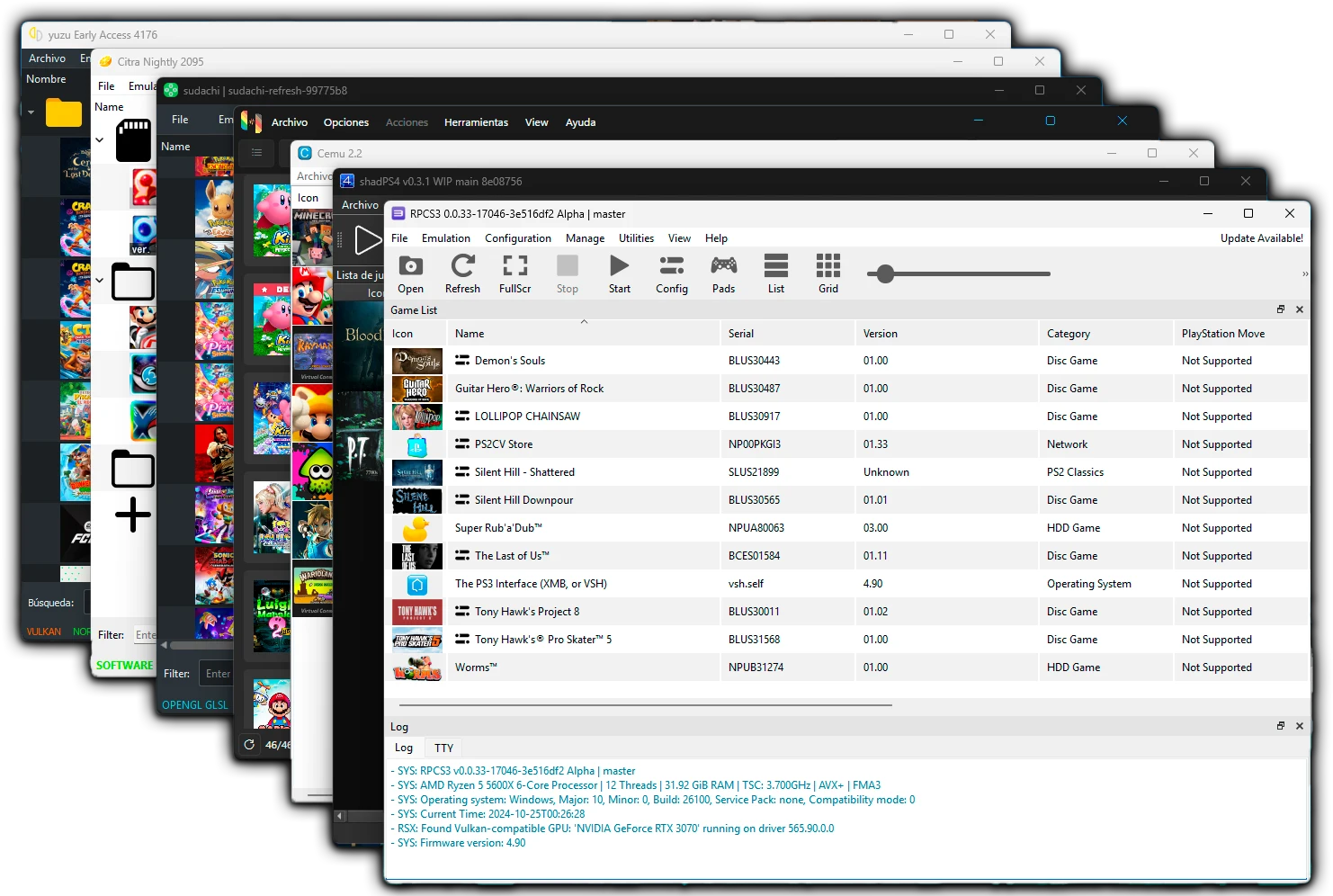The height and width of the screenshot is (896, 1333).
Task: Click the Worms game icon
Action: pyautogui.click(x=417, y=668)
